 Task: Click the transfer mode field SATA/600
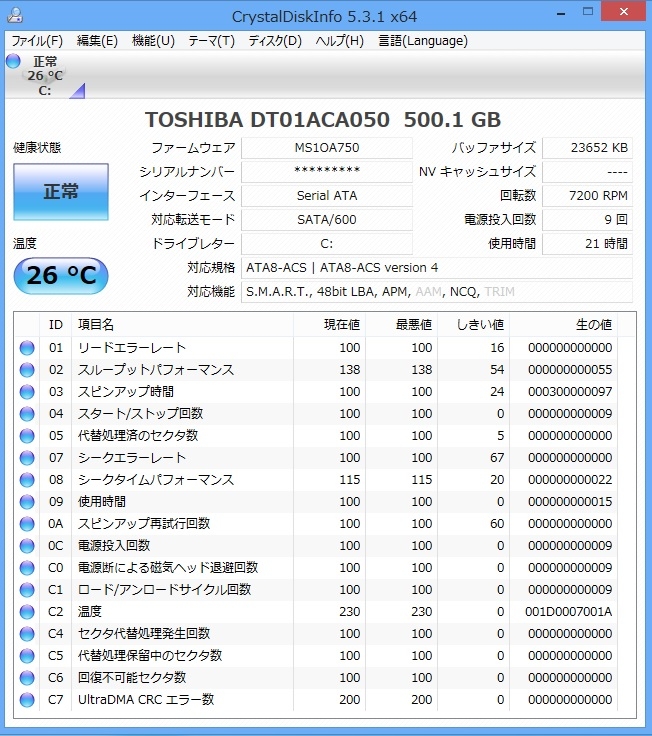pyautogui.click(x=327, y=220)
